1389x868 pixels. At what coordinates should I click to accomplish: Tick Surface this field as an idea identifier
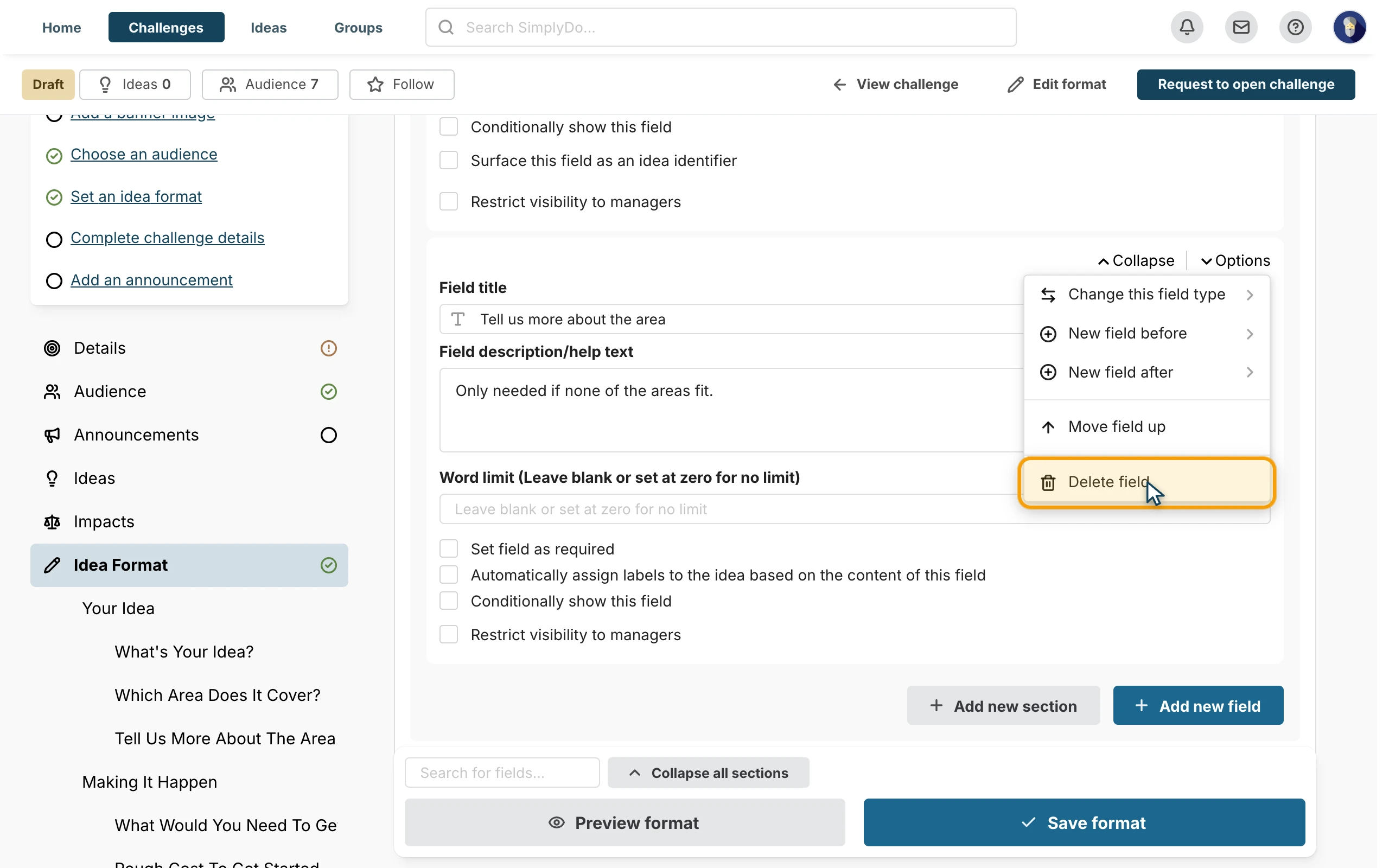(449, 160)
